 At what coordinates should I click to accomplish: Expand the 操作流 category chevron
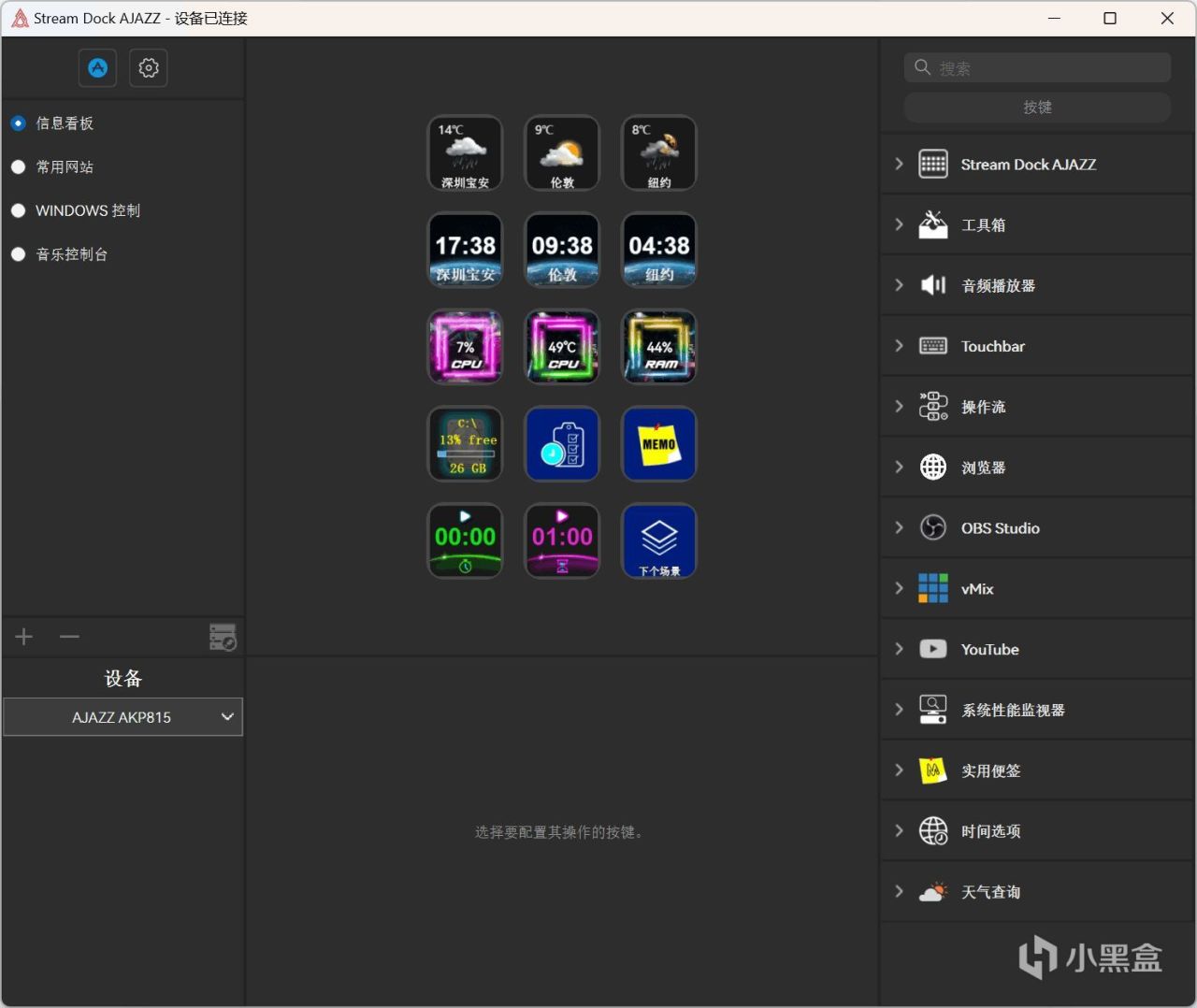pyautogui.click(x=899, y=407)
